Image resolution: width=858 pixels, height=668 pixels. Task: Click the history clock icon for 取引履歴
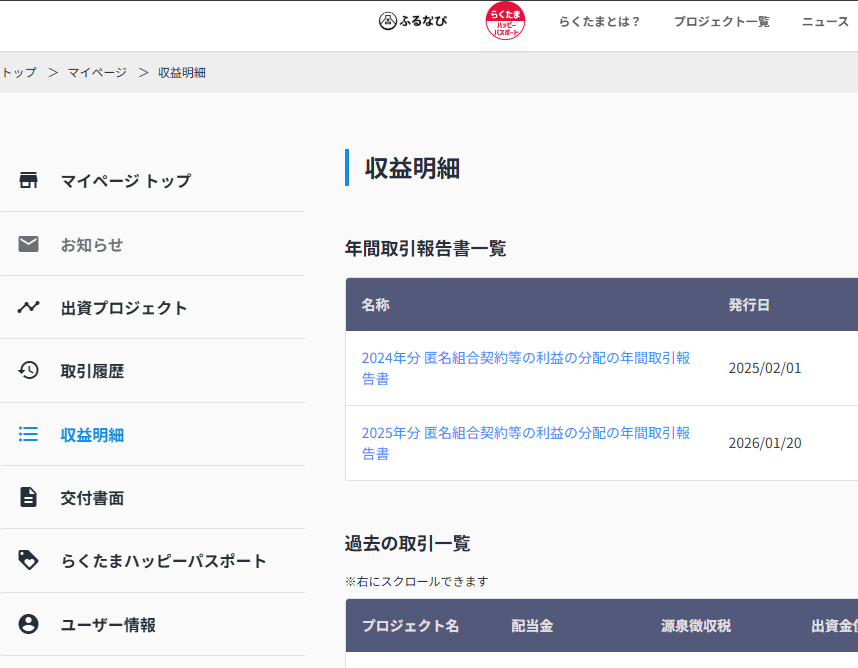[x=28, y=371]
